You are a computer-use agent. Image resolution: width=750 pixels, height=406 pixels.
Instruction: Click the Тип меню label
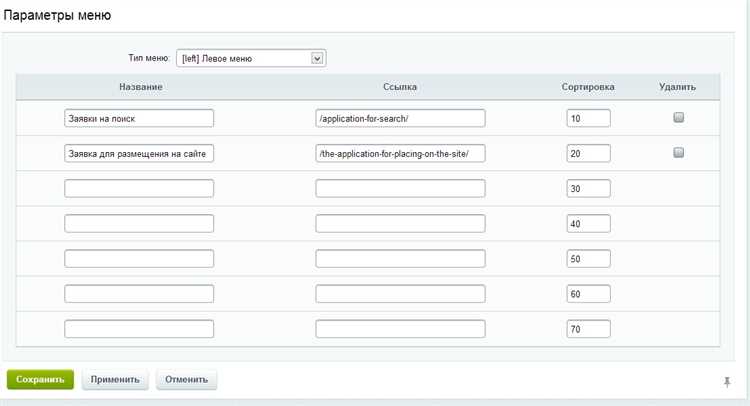149,58
